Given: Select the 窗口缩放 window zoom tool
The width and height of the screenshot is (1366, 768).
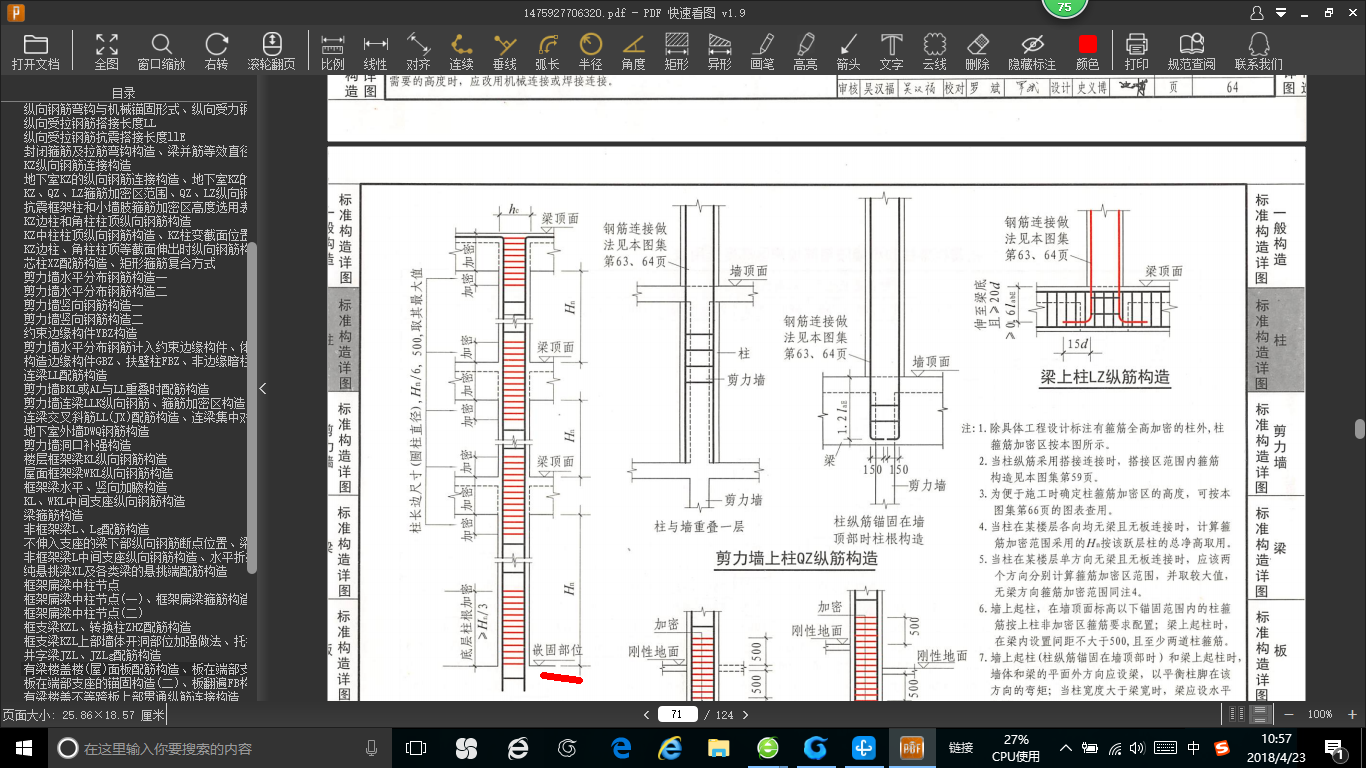Looking at the screenshot, I should click(161, 51).
